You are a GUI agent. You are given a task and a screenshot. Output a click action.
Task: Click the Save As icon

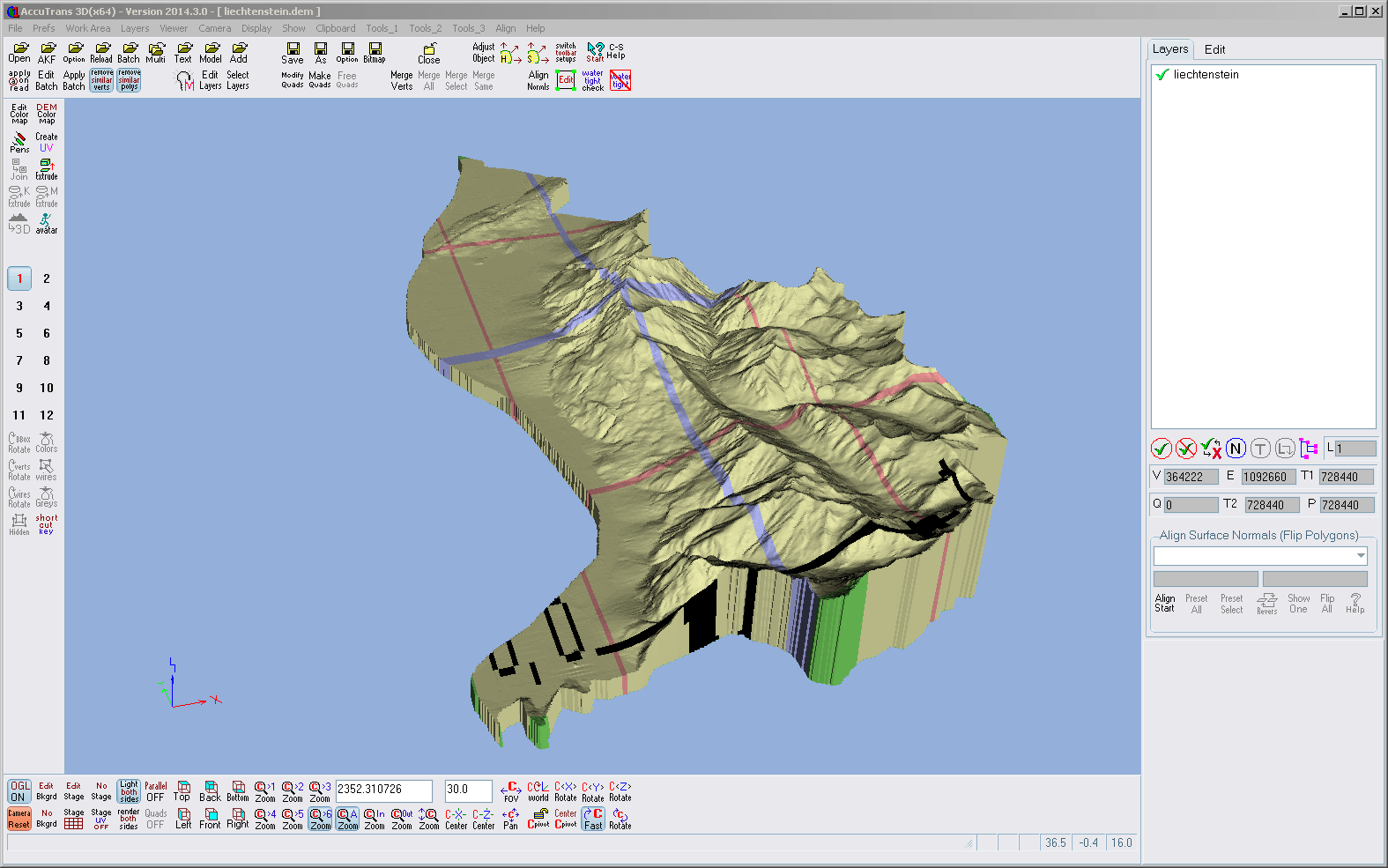(x=321, y=53)
